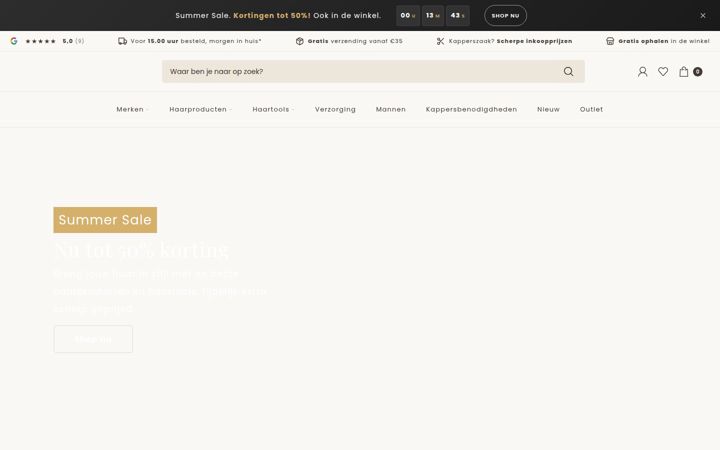Click the free shipping package icon
The image size is (720, 450).
click(x=300, y=41)
